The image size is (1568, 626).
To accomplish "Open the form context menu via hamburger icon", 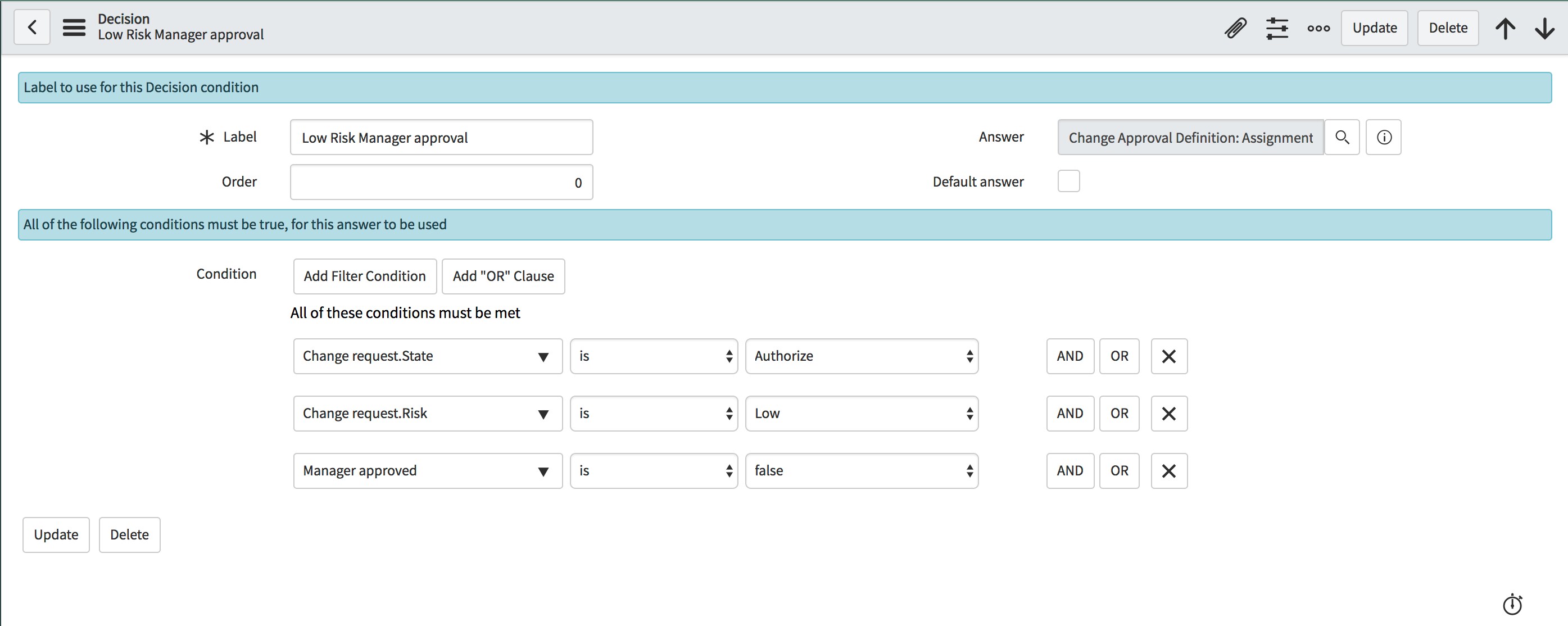I will 74,27.
